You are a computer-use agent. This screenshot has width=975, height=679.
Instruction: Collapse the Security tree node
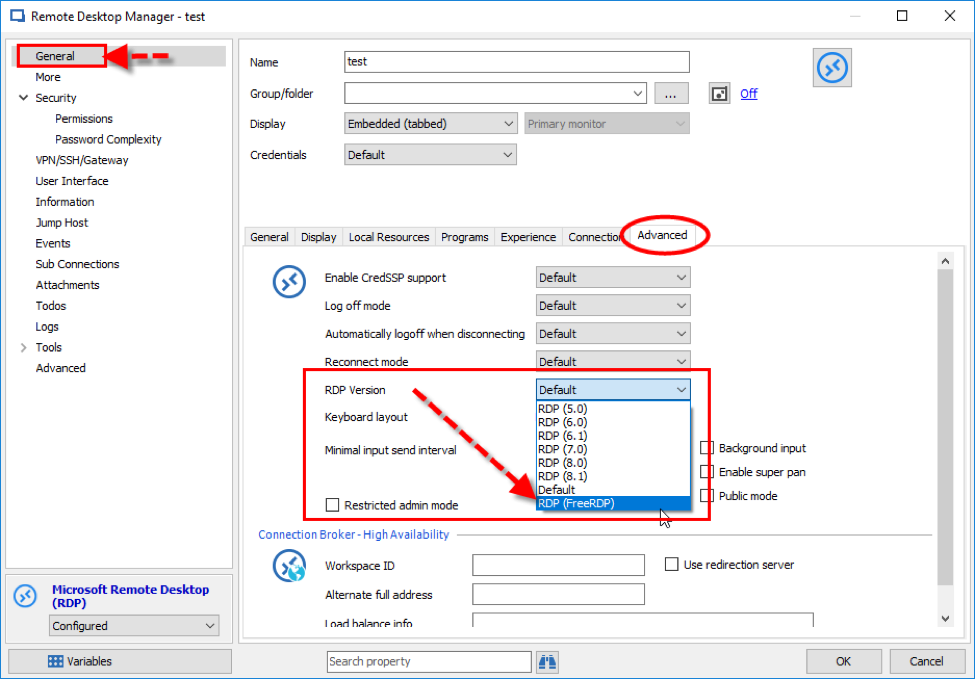(24, 98)
